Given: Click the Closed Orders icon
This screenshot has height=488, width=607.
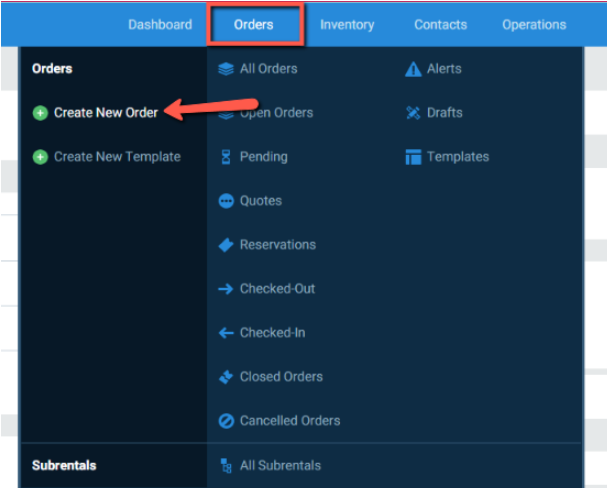Looking at the screenshot, I should pyautogui.click(x=226, y=377).
